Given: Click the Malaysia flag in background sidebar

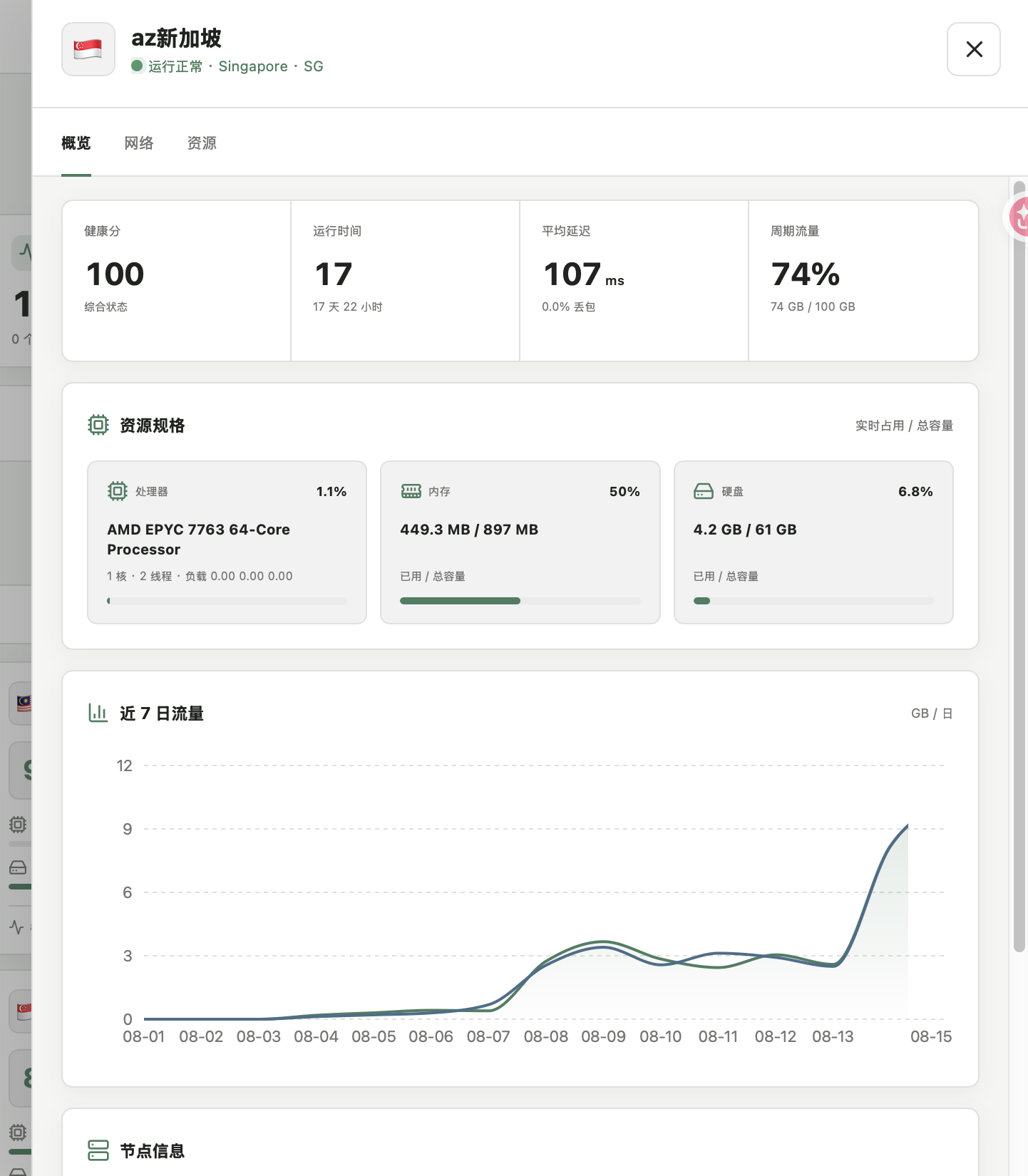Looking at the screenshot, I should (x=24, y=703).
